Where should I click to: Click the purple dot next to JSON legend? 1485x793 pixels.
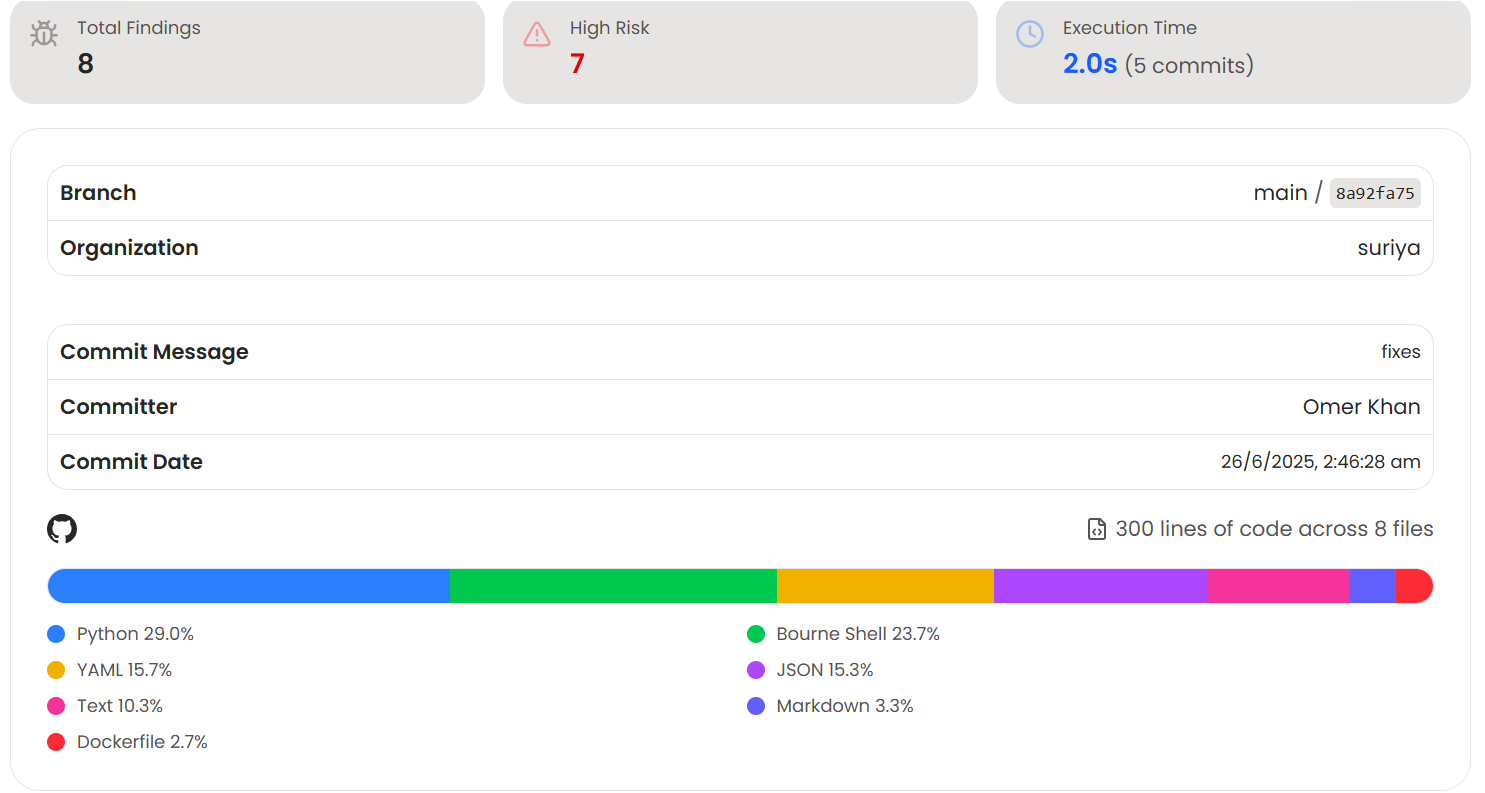[x=756, y=670]
